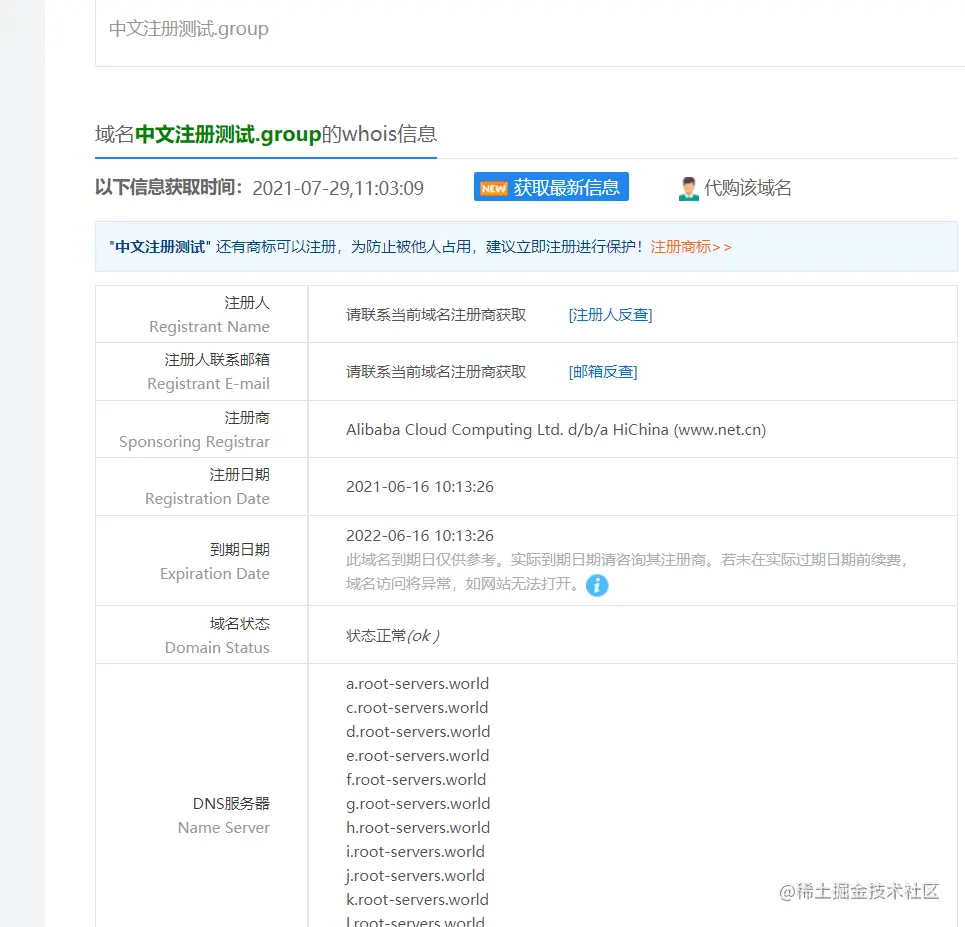This screenshot has height=927, width=965.
Task: Click the Registration Date label
Action: [207, 499]
